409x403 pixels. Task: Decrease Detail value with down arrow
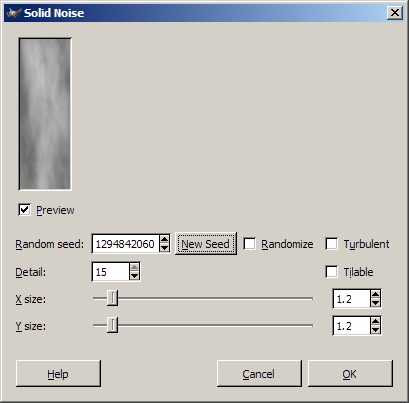click(x=134, y=276)
